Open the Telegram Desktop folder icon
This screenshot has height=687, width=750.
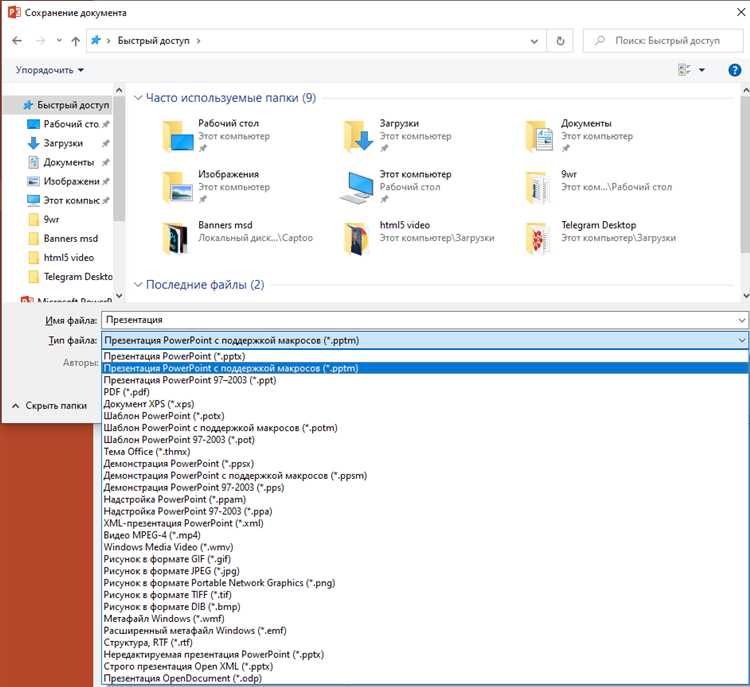(x=540, y=237)
